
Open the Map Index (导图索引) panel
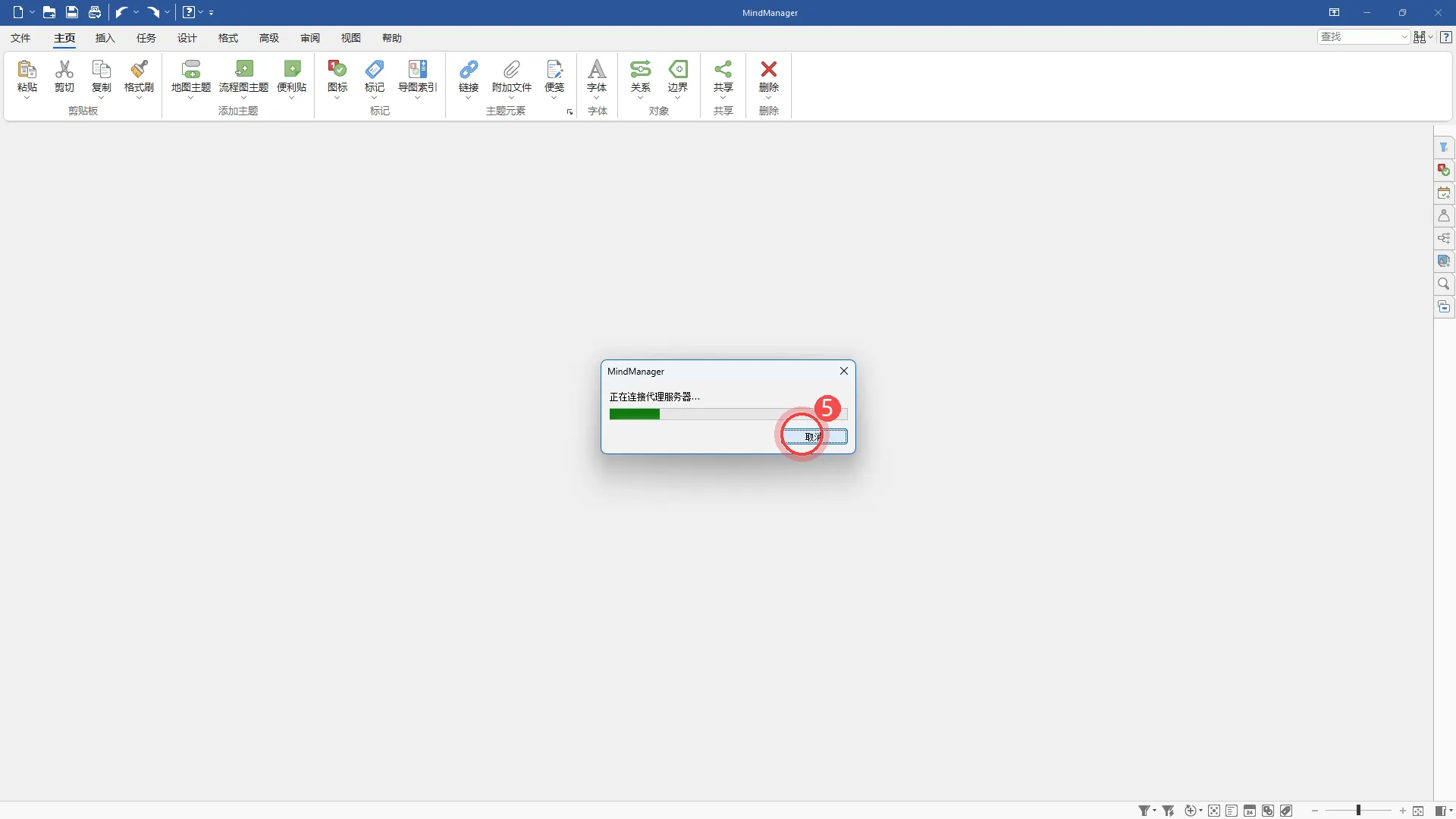[x=418, y=70]
